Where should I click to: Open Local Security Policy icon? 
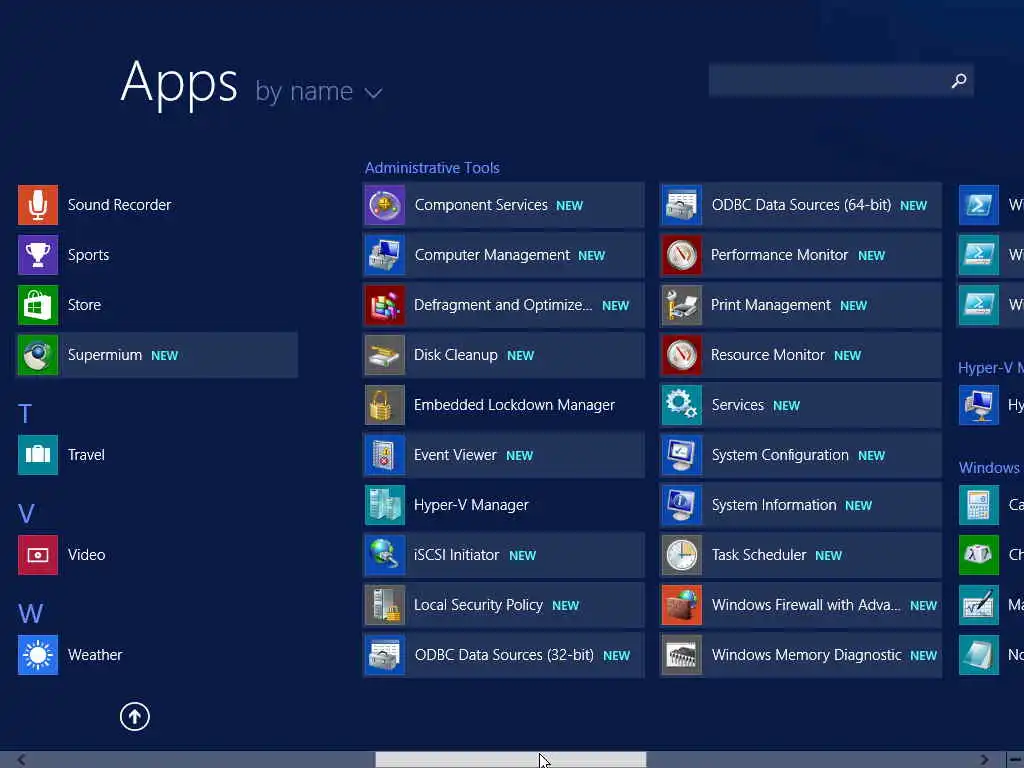[385, 605]
